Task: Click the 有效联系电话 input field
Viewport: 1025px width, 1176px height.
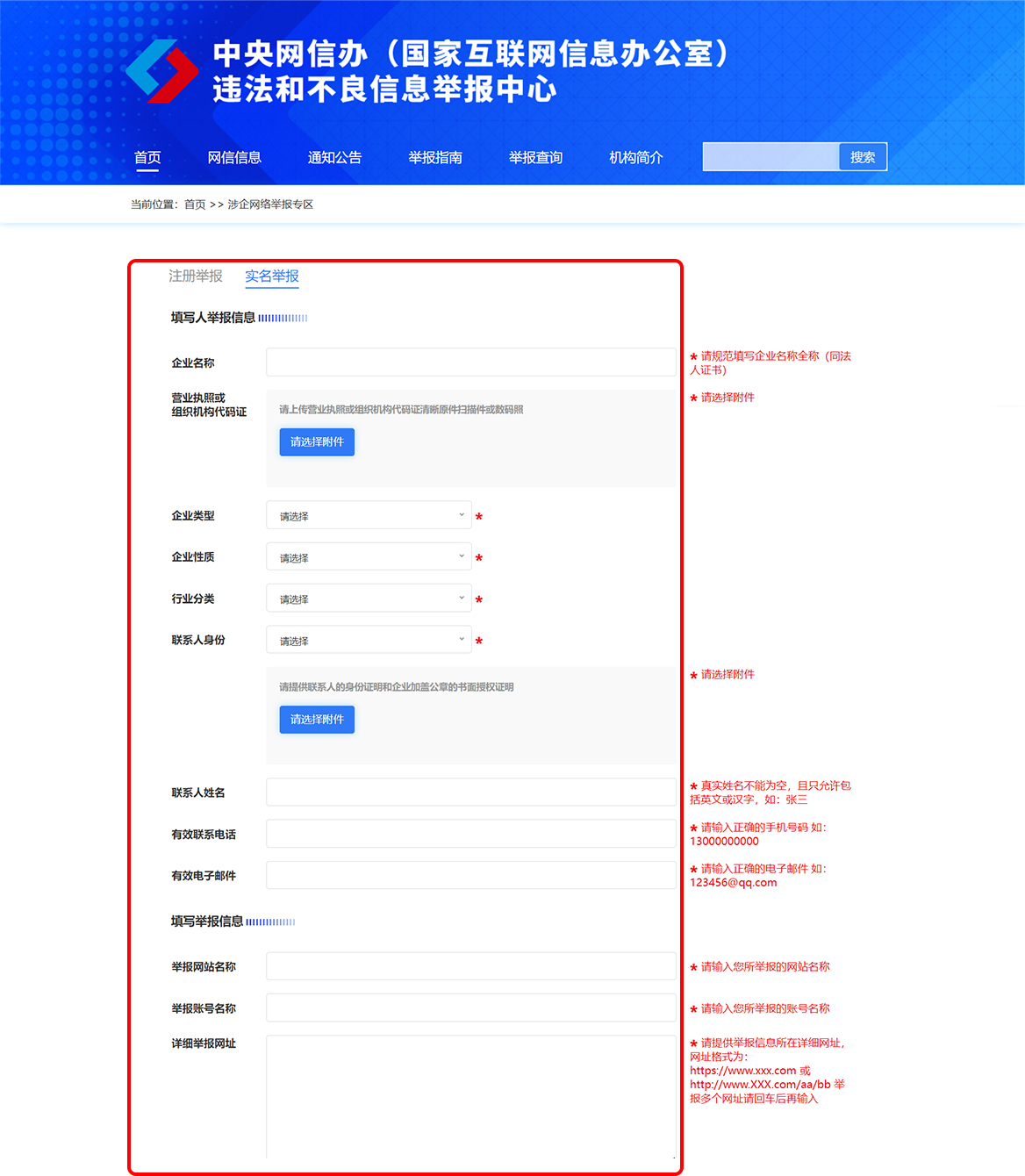Action: tap(471, 834)
